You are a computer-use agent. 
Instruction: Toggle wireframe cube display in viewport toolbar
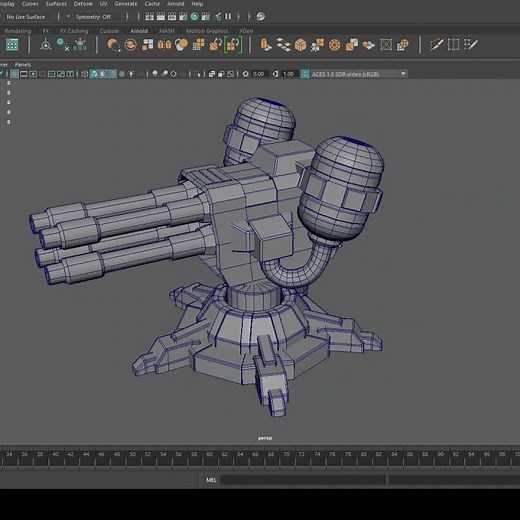(85, 74)
